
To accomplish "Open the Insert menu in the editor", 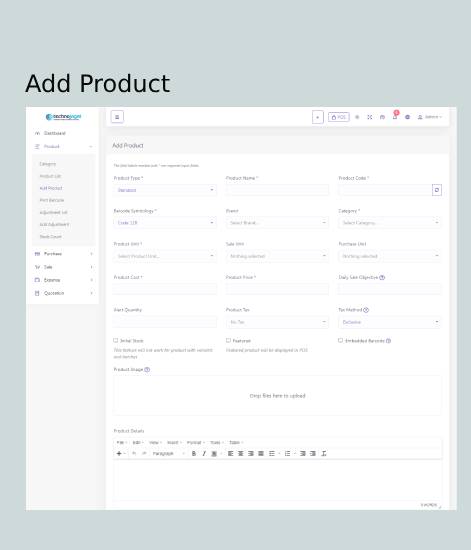I will (174, 442).
